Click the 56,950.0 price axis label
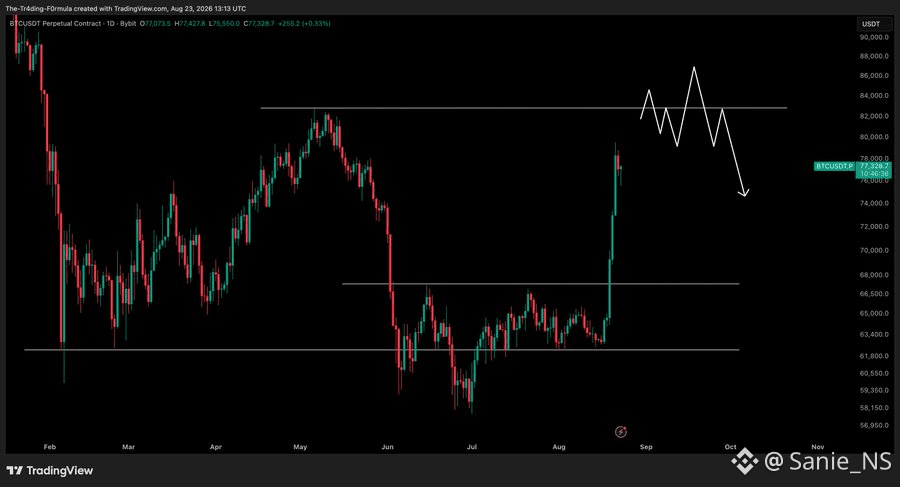 [x=874, y=426]
